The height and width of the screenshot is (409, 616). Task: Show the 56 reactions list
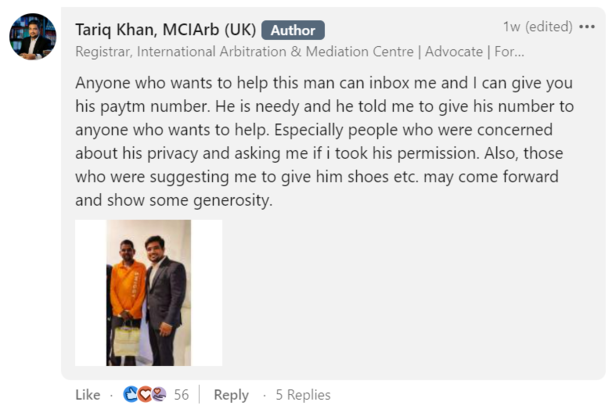tap(181, 395)
